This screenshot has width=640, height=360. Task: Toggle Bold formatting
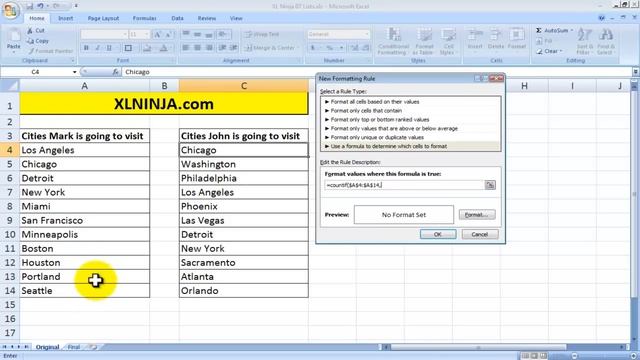(x=86, y=48)
